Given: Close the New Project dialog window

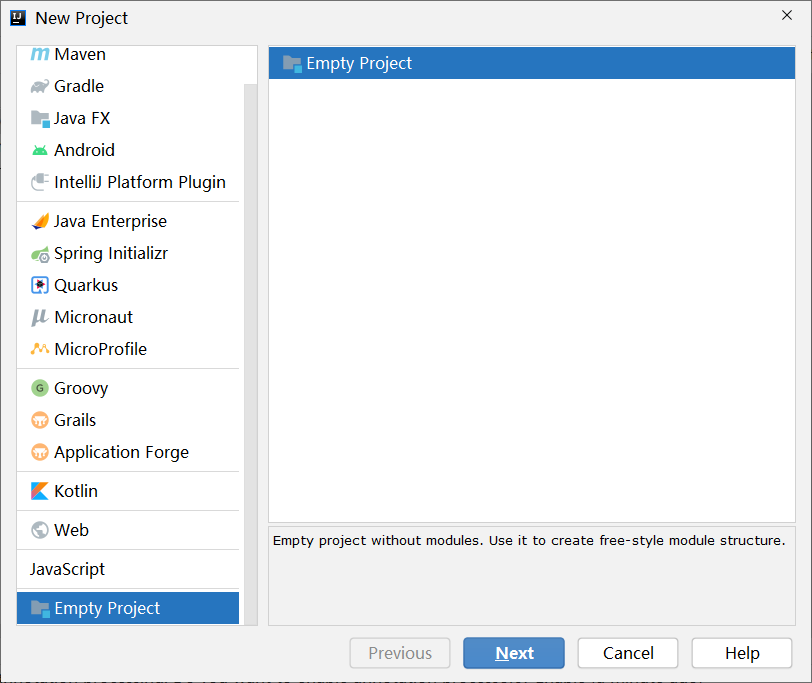Looking at the screenshot, I should tap(787, 16).
